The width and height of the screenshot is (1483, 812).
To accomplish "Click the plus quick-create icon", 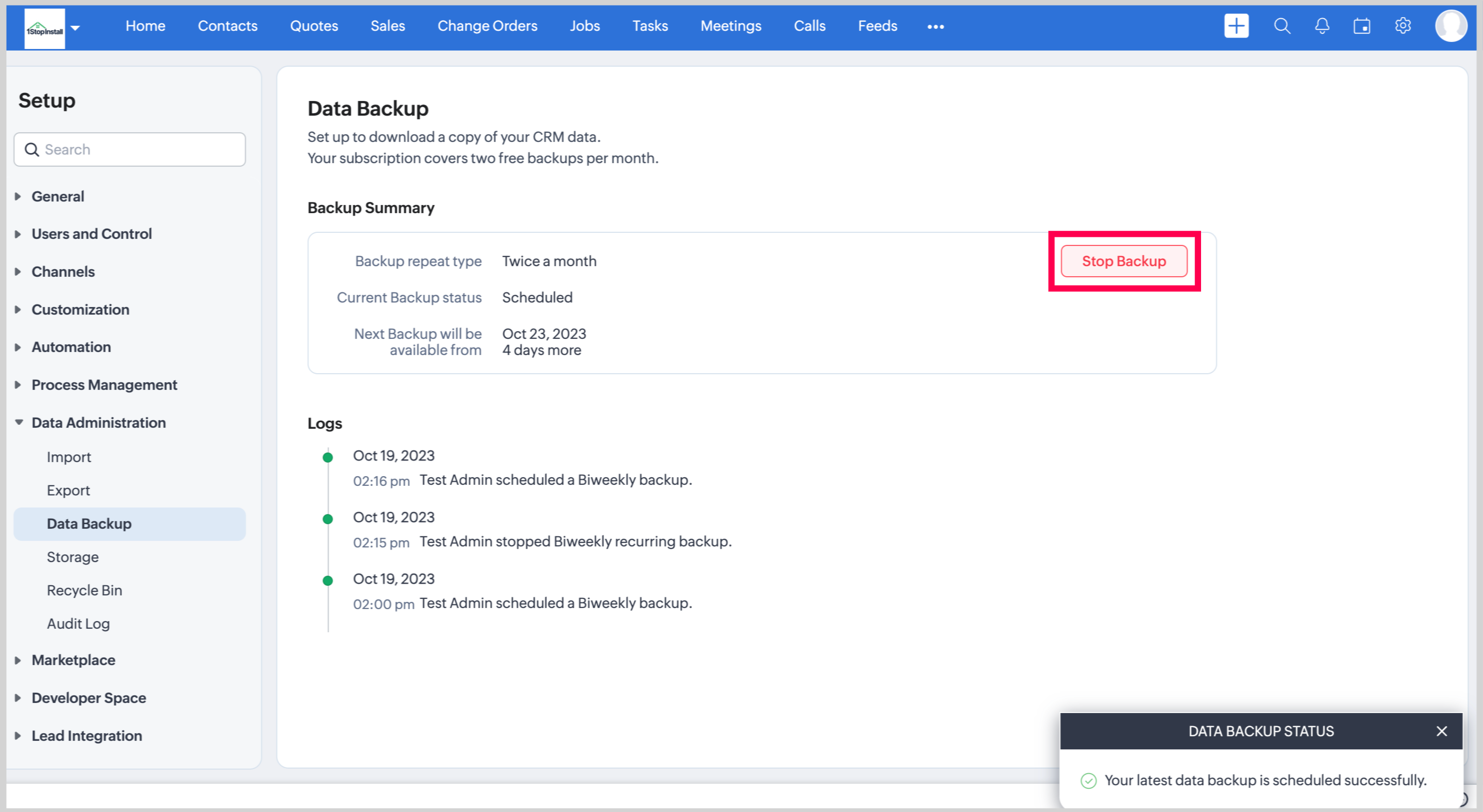I will (x=1236, y=26).
